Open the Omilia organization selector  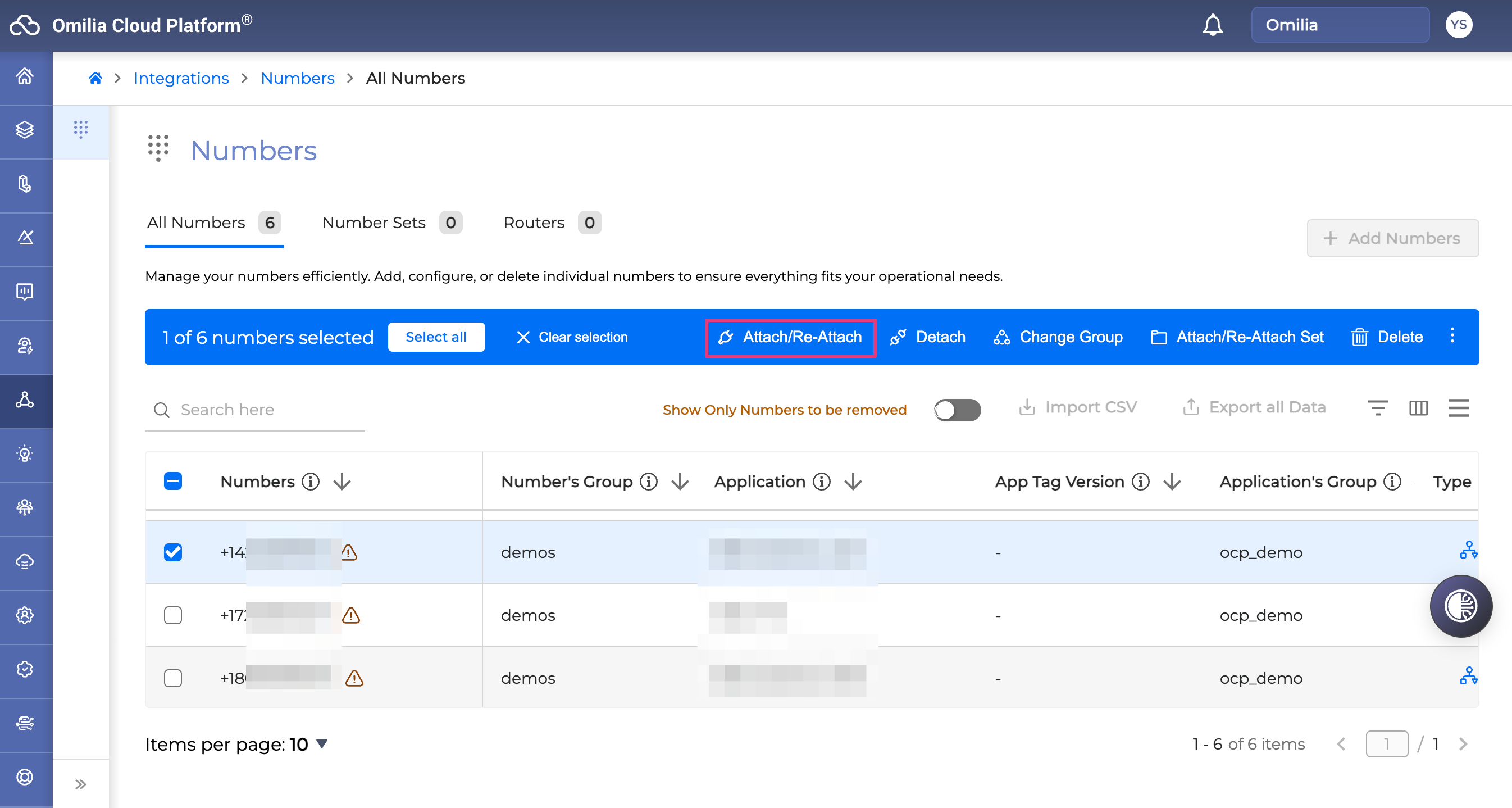coord(1340,25)
